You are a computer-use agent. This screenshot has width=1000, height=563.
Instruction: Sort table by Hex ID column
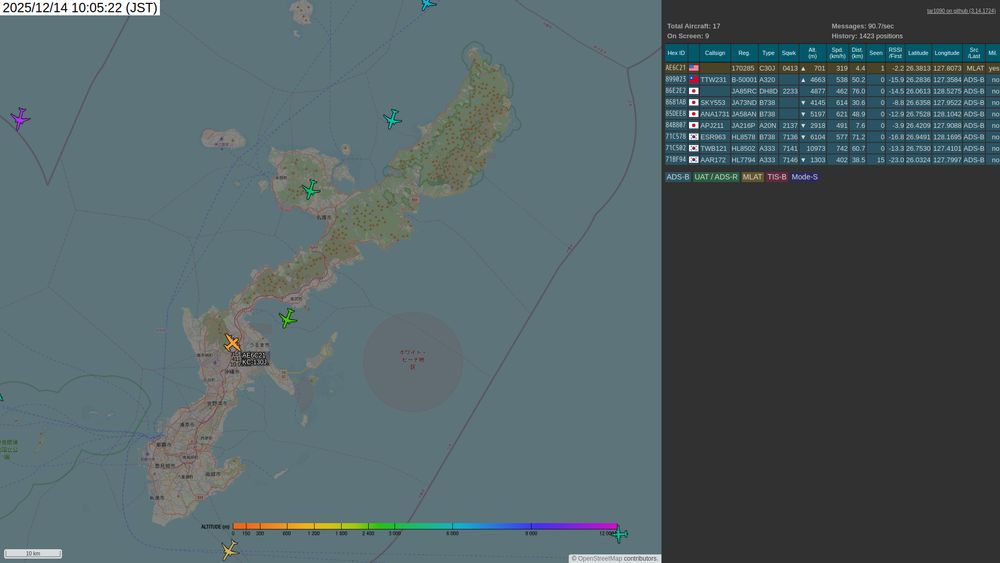click(x=675, y=53)
